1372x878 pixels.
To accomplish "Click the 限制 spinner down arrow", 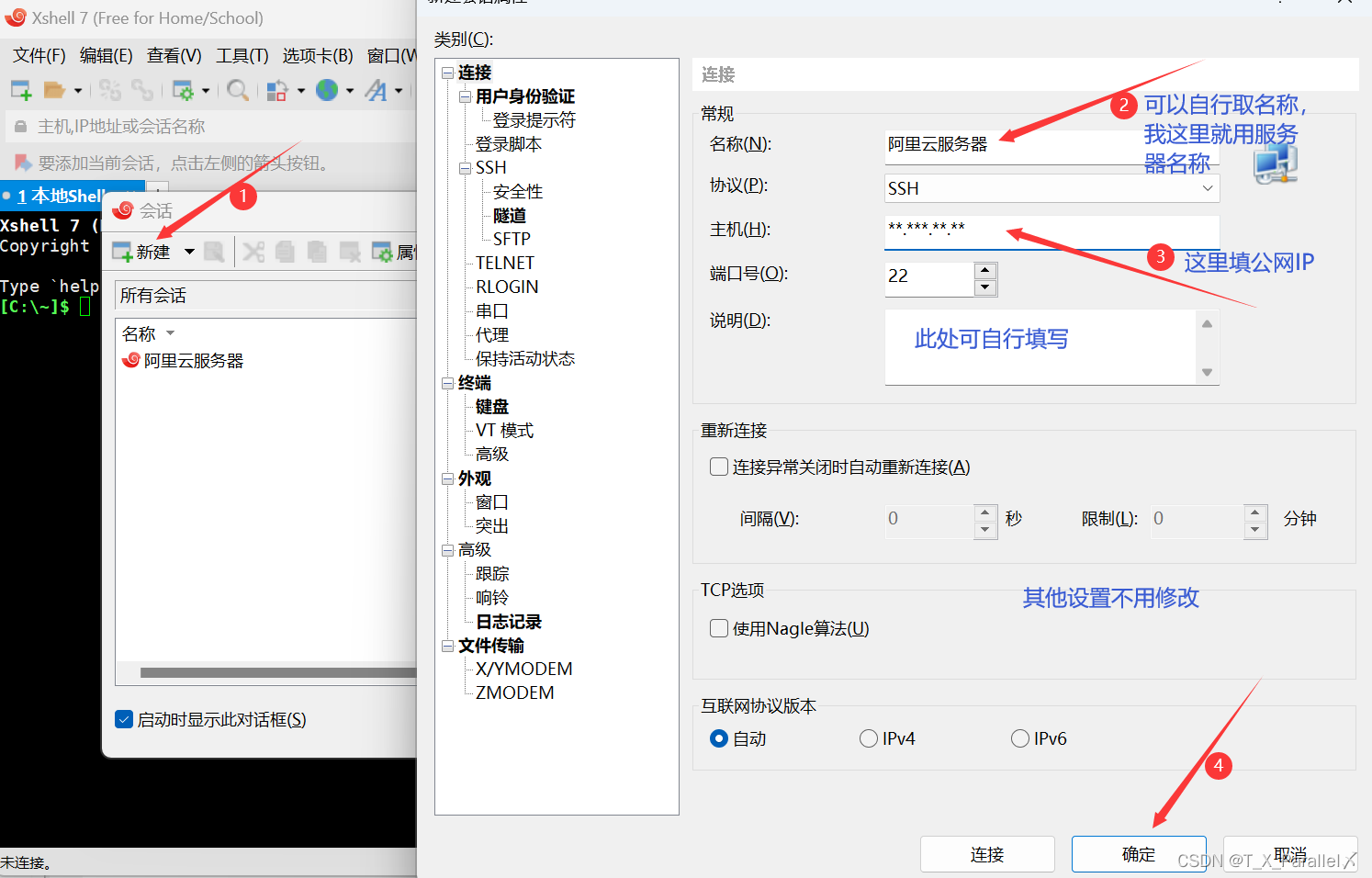I will click(x=1255, y=529).
